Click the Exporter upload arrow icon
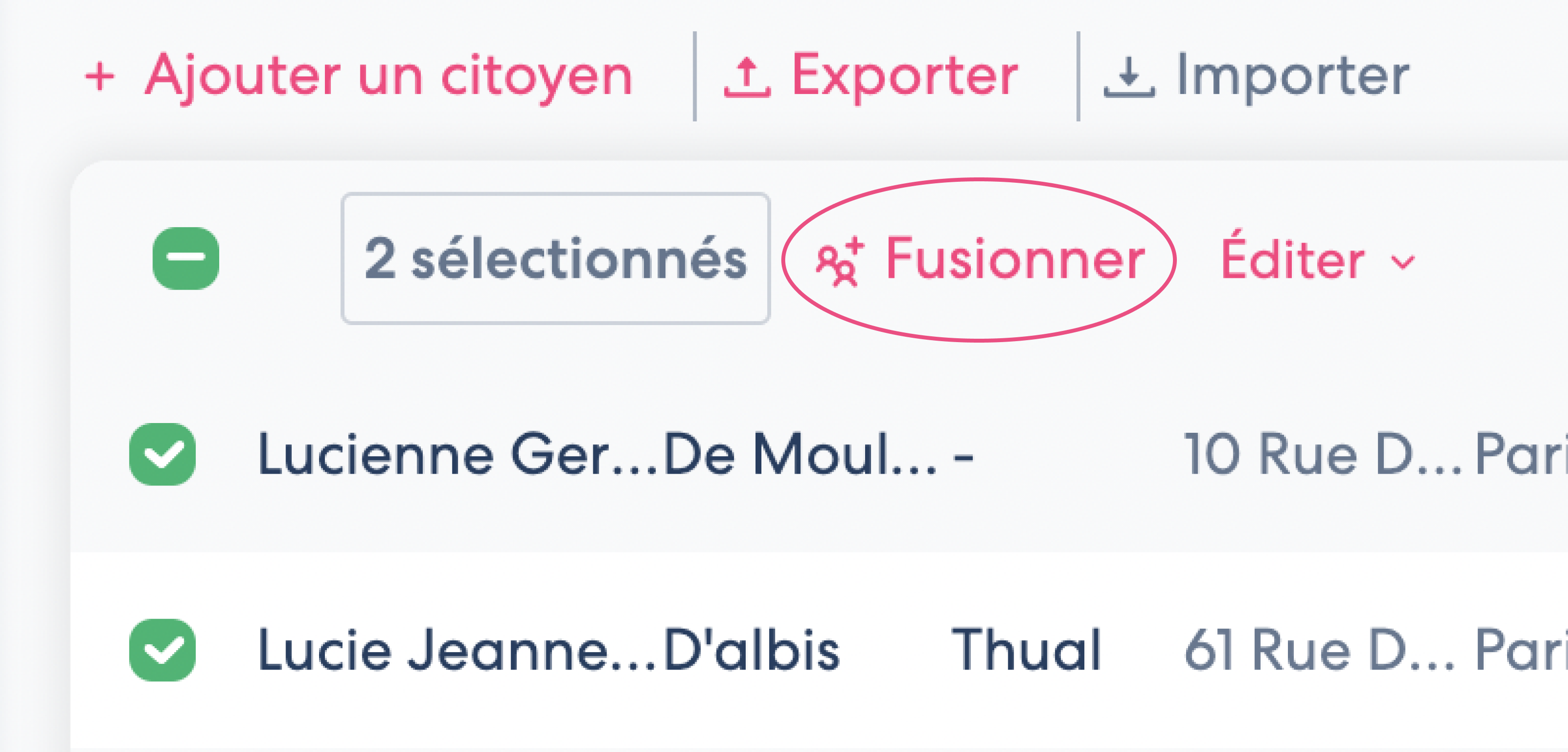Screen dimensions: 1568x752 point(748,77)
